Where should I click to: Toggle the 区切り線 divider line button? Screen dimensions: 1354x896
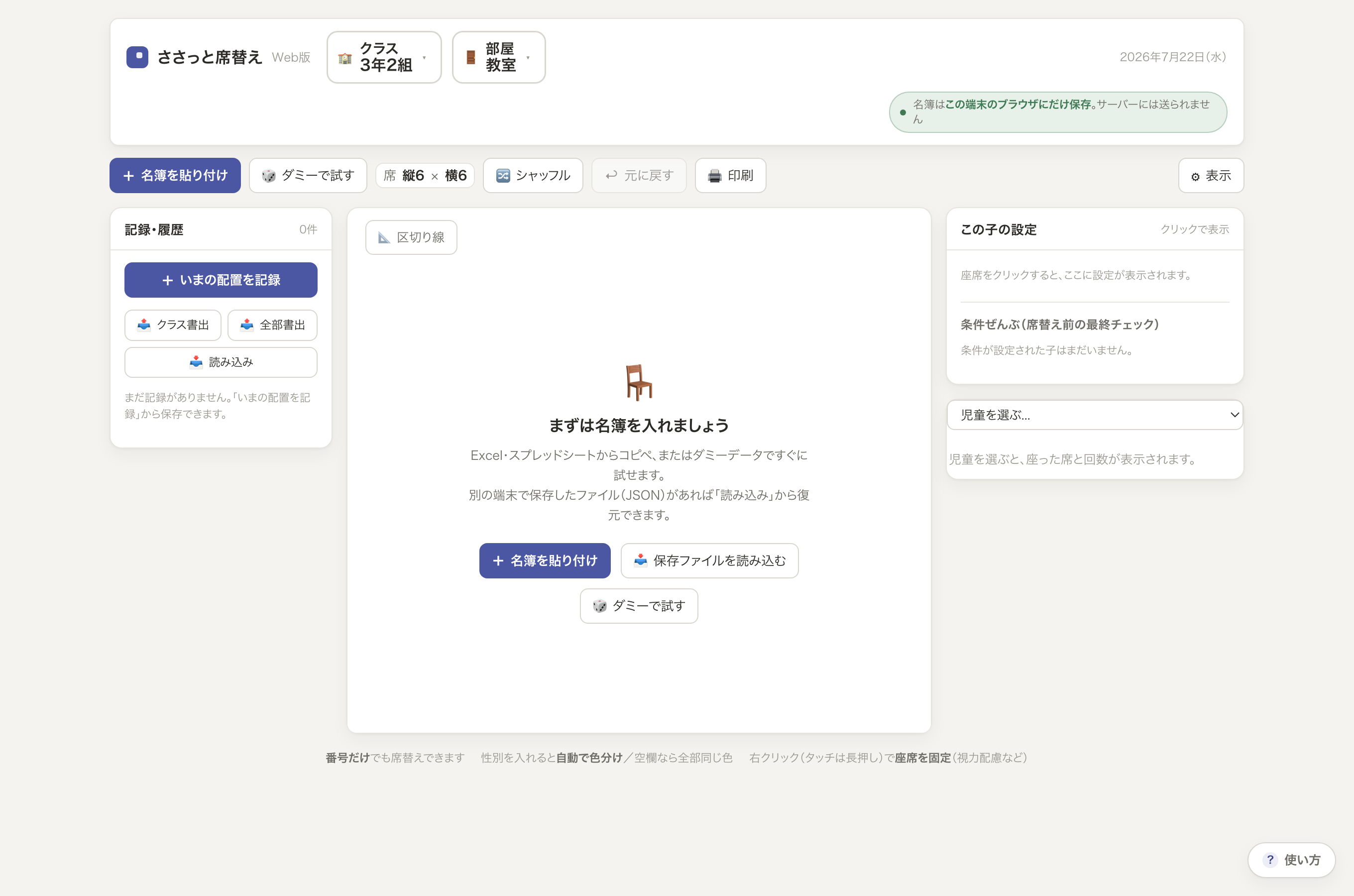pyautogui.click(x=411, y=237)
